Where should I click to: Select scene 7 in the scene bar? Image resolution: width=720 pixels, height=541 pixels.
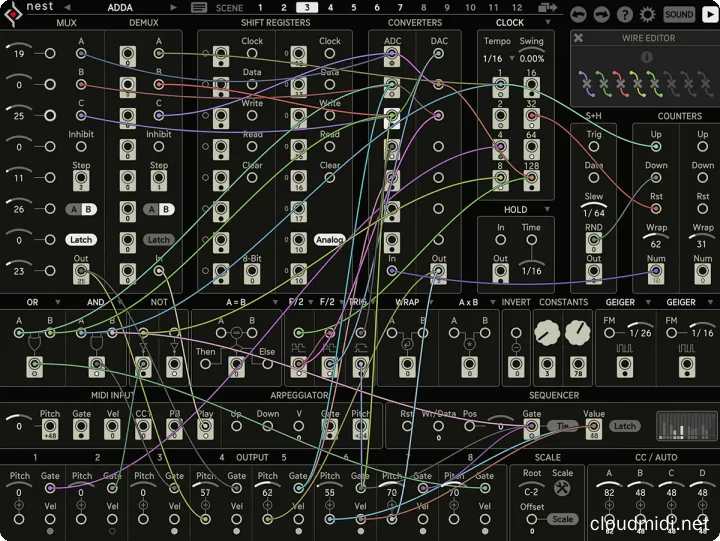(401, 8)
